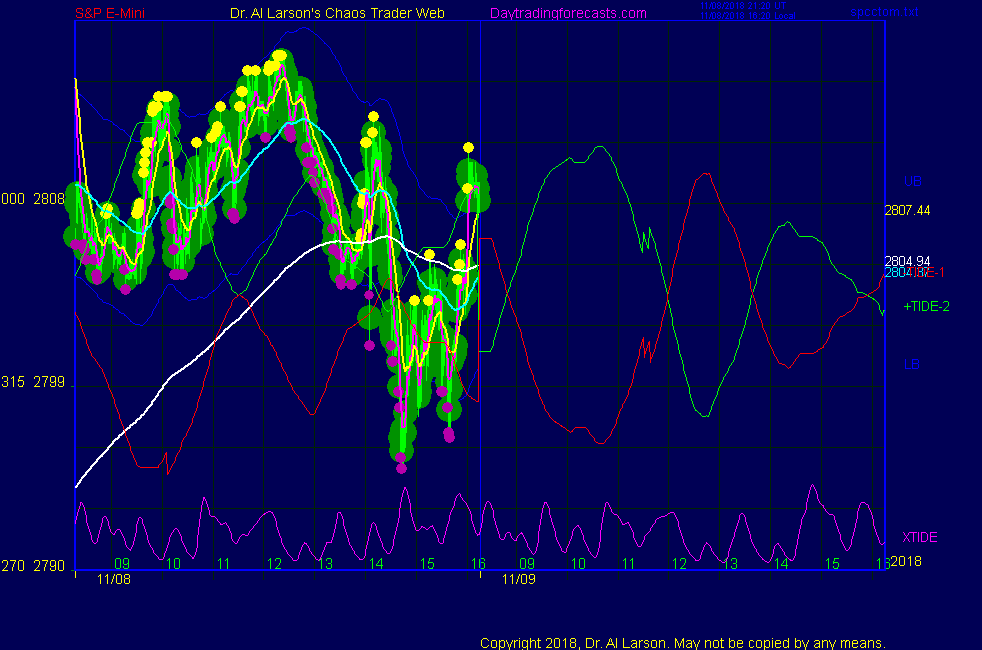Select the +TIDE-2 legend label
The width and height of the screenshot is (982, 650).
tap(924, 306)
